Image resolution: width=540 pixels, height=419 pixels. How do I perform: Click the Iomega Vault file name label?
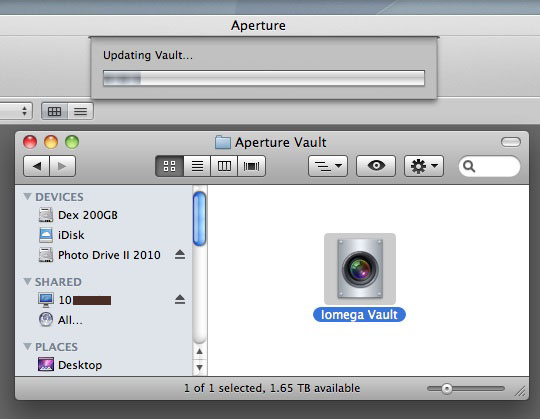coord(359,315)
